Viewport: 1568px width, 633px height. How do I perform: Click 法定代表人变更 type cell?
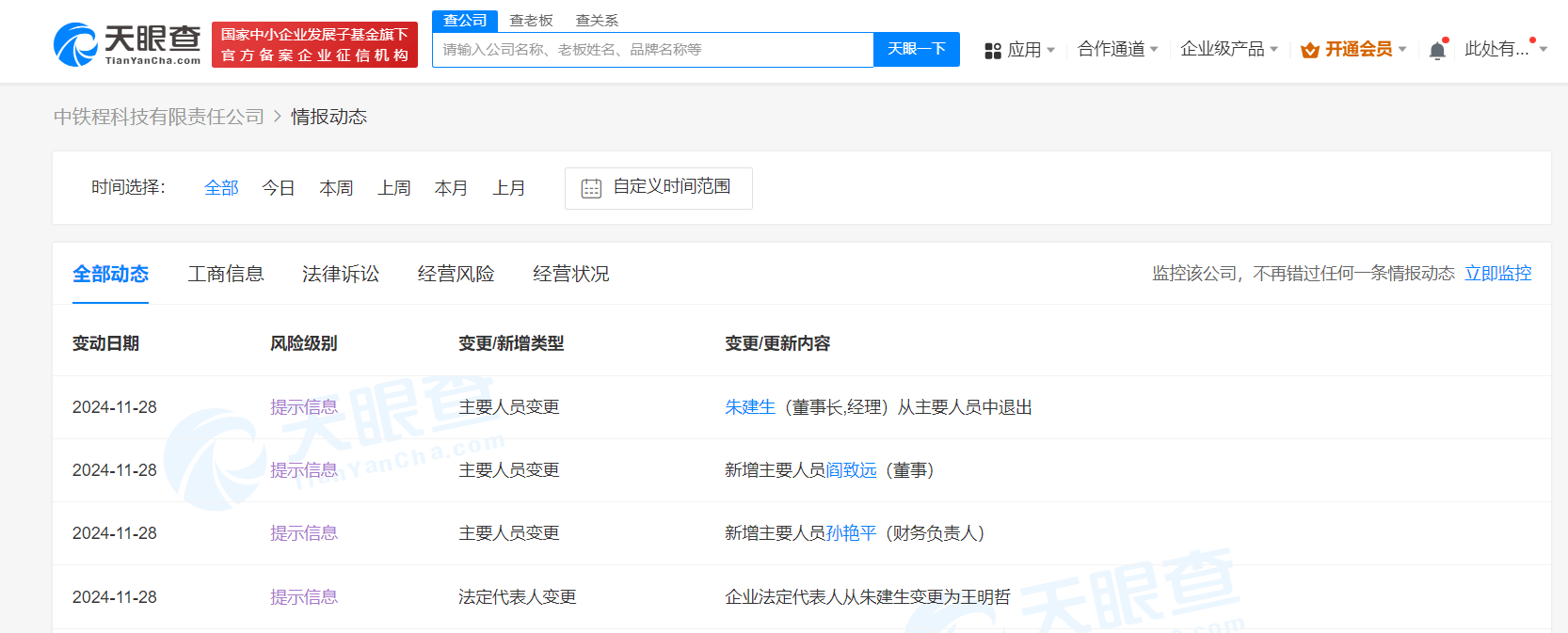click(x=518, y=597)
